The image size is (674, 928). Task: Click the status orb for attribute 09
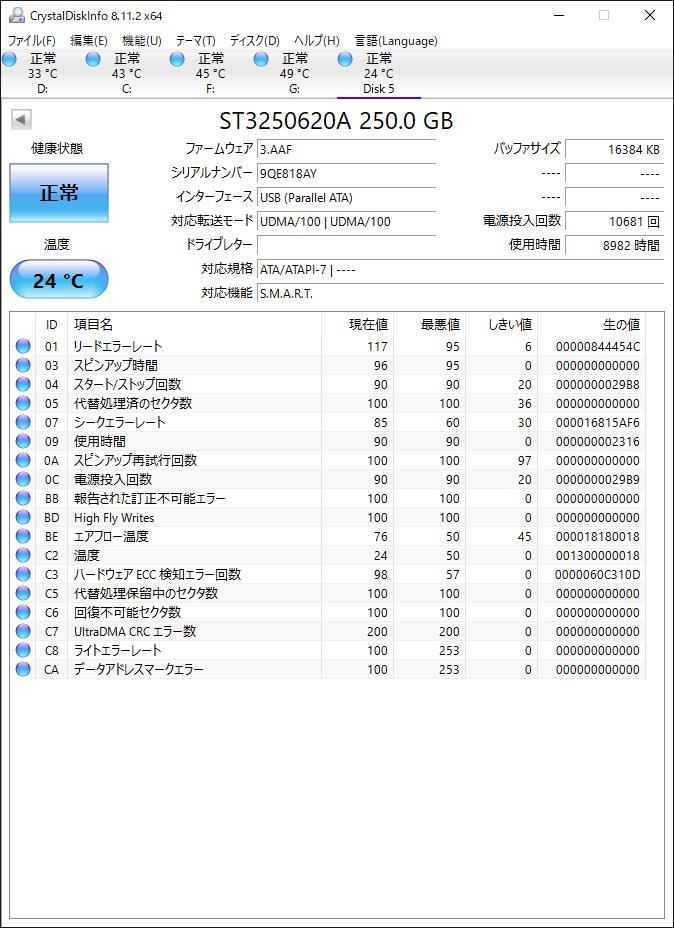(x=23, y=441)
